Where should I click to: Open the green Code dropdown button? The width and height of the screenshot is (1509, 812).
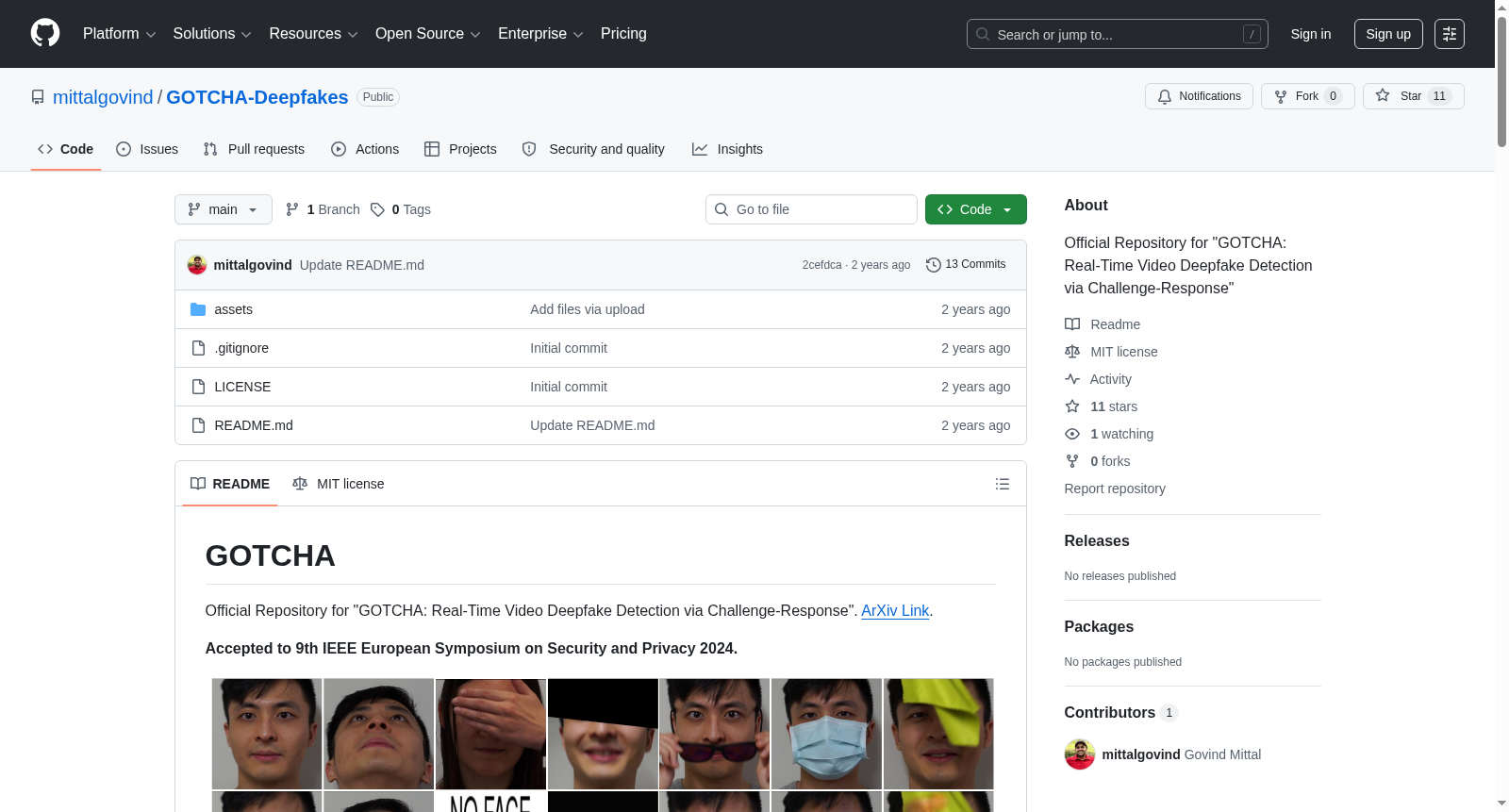tap(976, 209)
